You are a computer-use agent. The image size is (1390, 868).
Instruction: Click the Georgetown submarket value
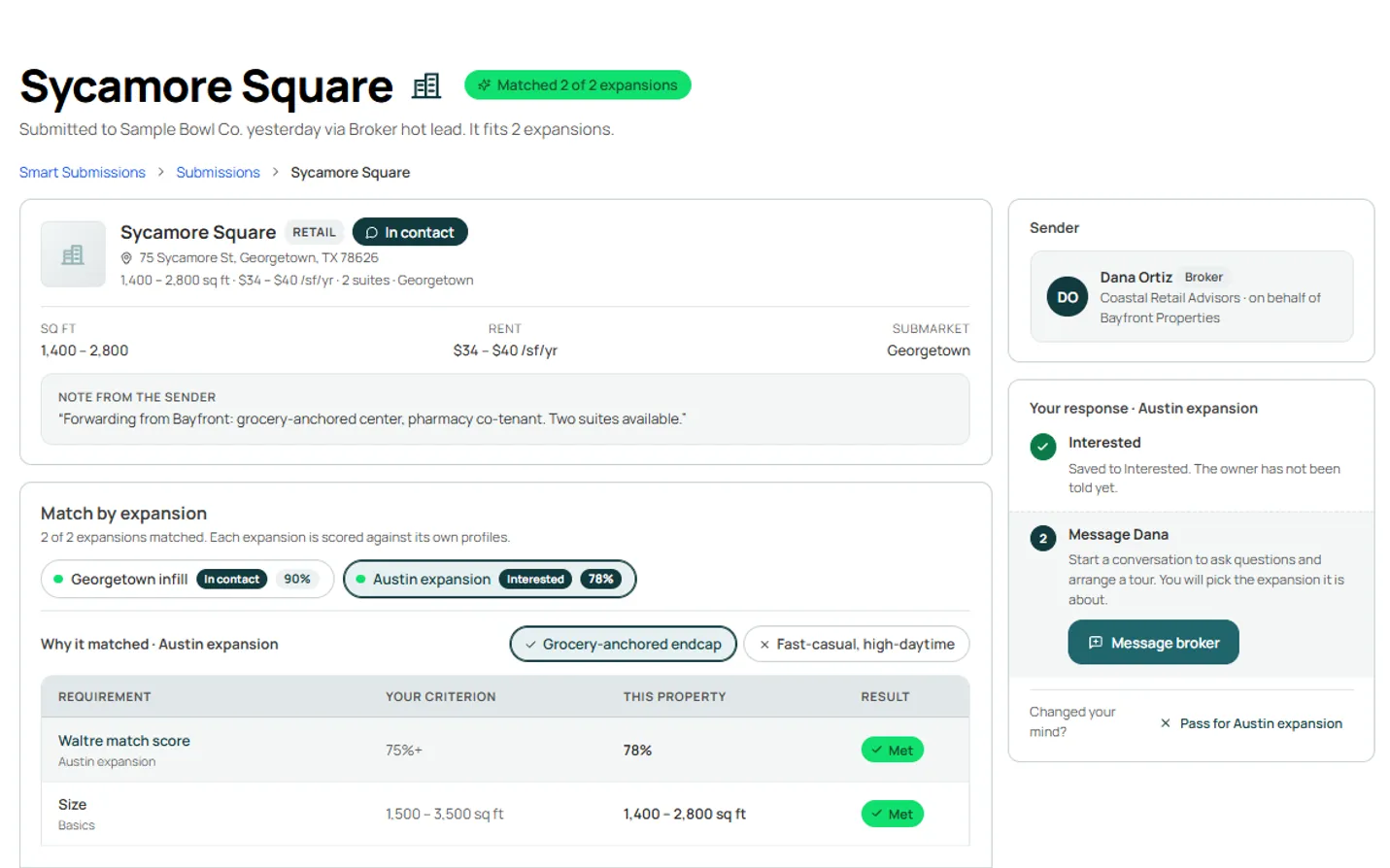929,351
